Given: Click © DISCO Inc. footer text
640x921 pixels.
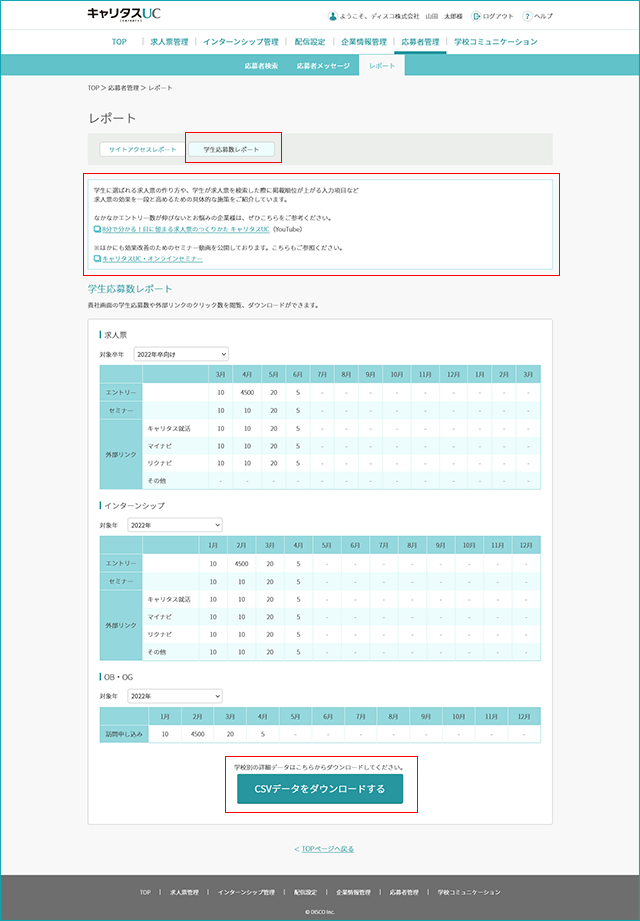Looking at the screenshot, I should click(x=320, y=912).
